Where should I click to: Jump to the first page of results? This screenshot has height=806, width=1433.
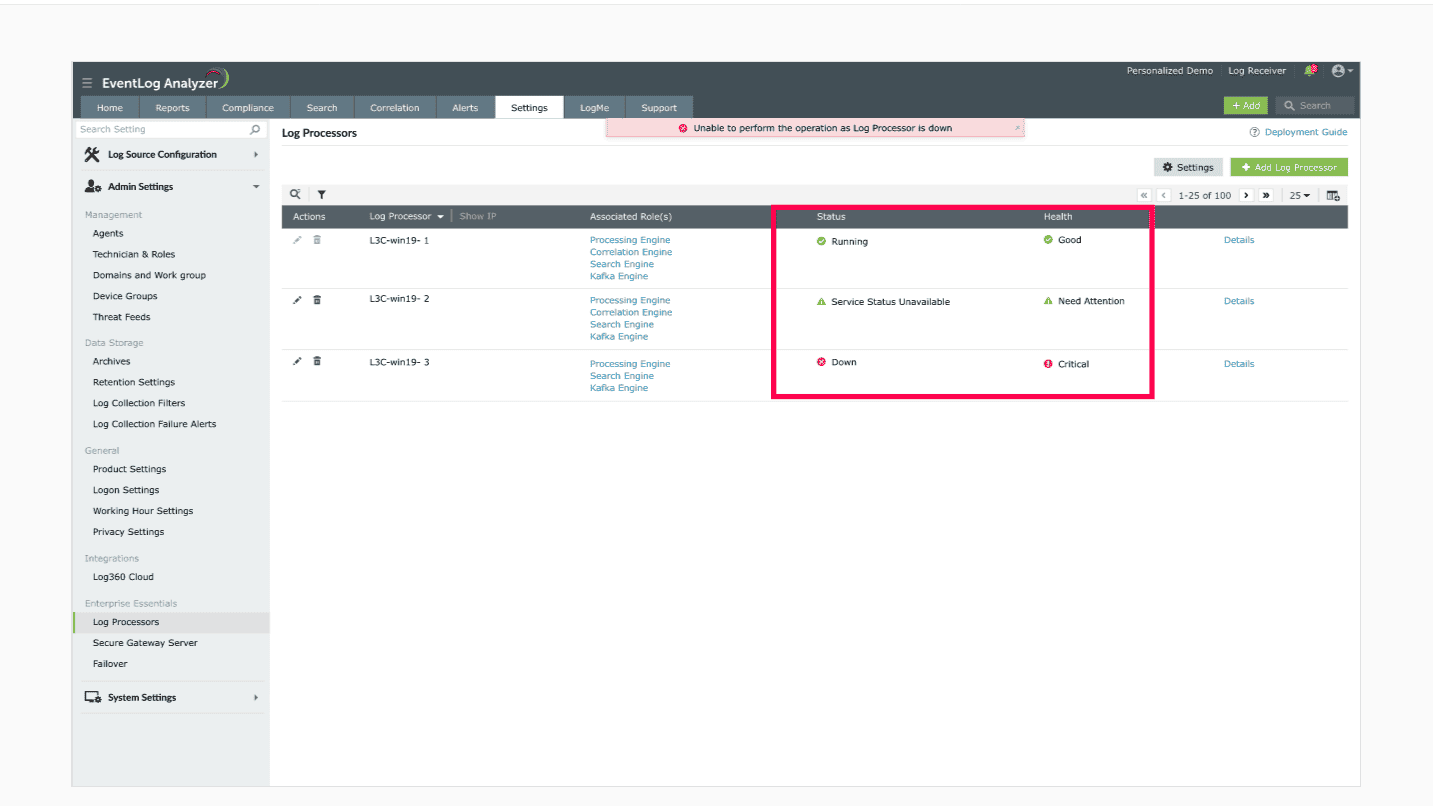pos(1145,195)
